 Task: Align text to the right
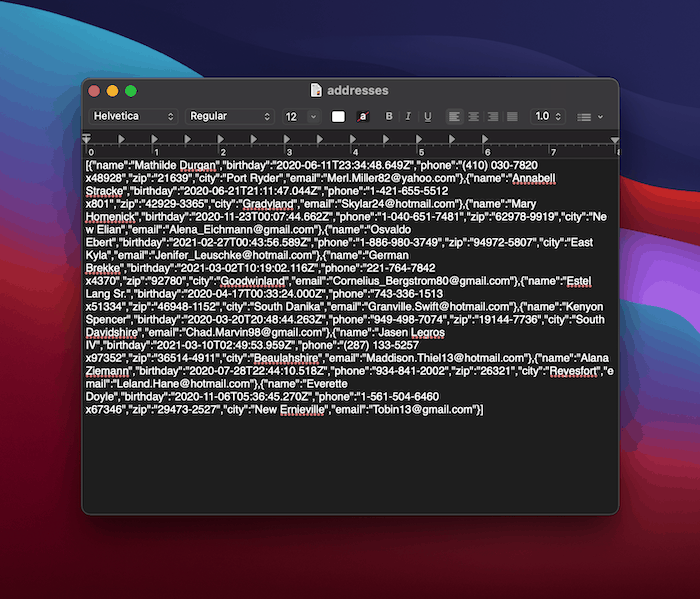[493, 116]
